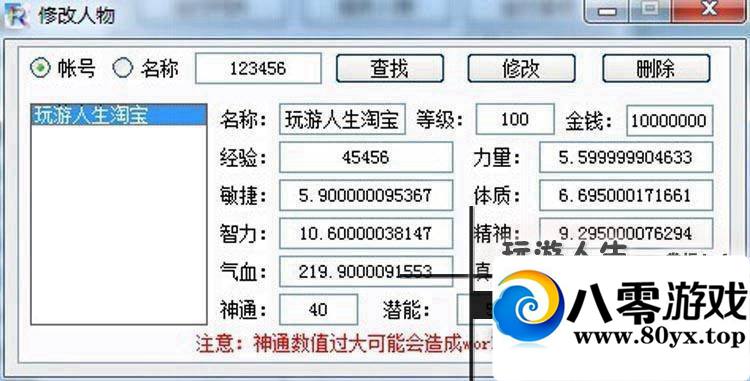Click the 智力 field showing 10.60000038147
Viewport: 750px width, 381px height.
pyautogui.click(x=366, y=233)
